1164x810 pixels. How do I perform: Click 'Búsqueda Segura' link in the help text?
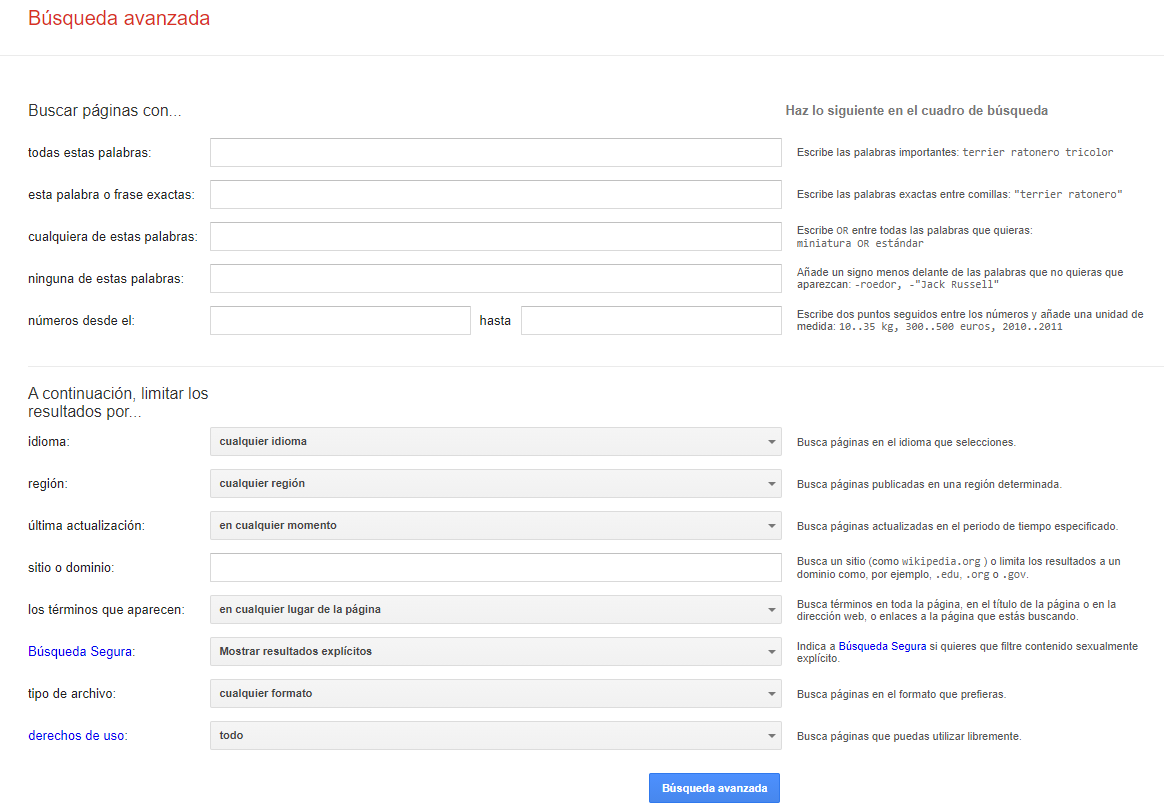coord(880,647)
